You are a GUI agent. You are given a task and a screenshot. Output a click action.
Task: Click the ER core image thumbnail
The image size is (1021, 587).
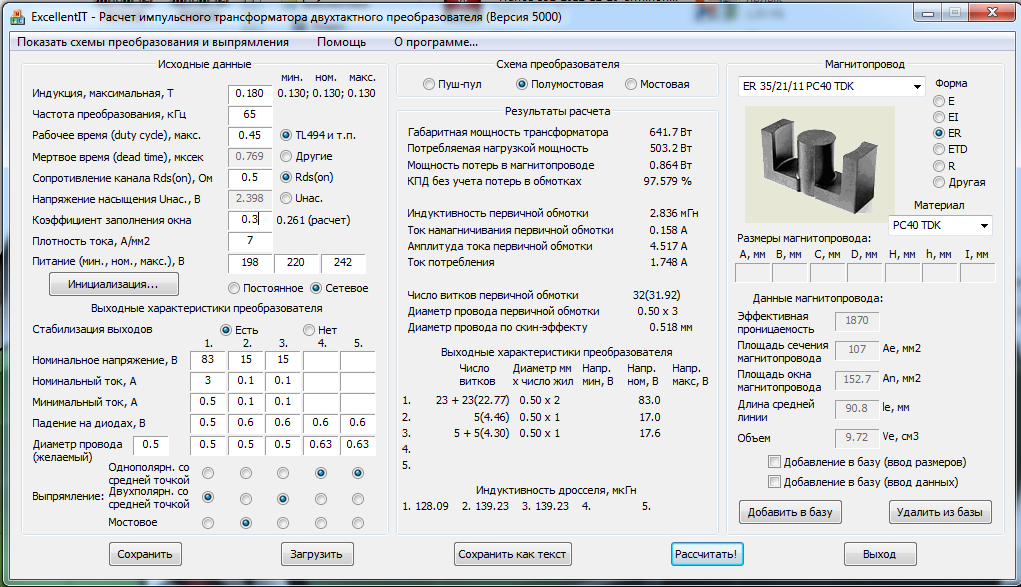point(820,164)
